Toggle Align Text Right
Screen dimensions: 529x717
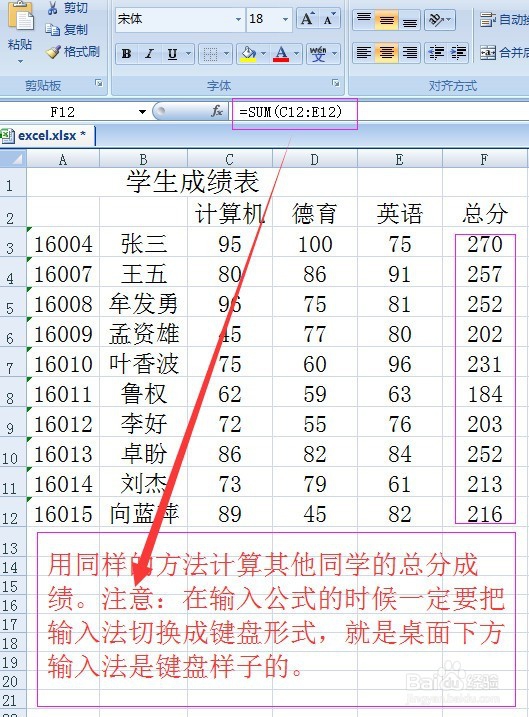click(410, 53)
